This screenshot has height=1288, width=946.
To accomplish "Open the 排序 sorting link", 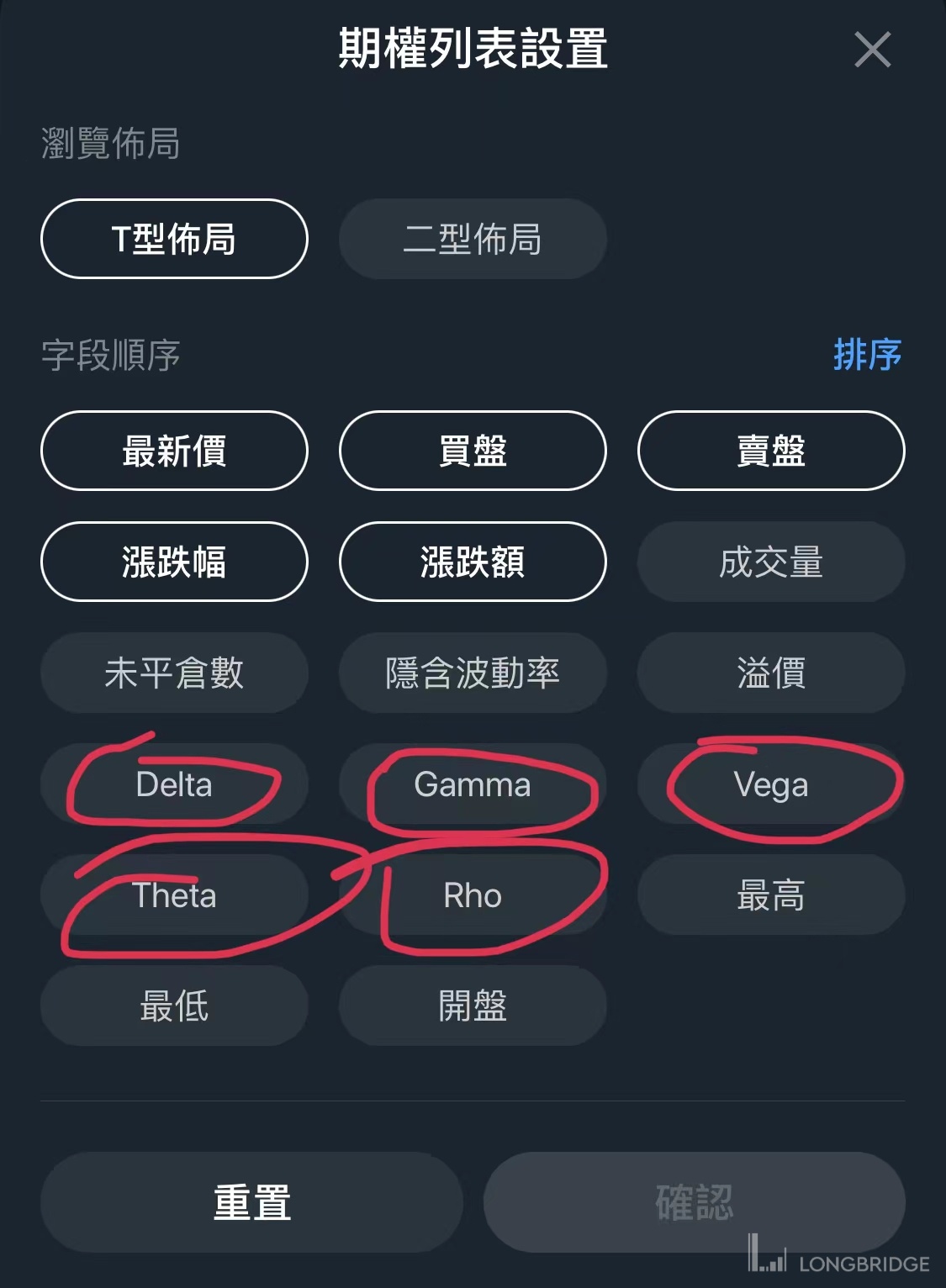I will point(867,355).
